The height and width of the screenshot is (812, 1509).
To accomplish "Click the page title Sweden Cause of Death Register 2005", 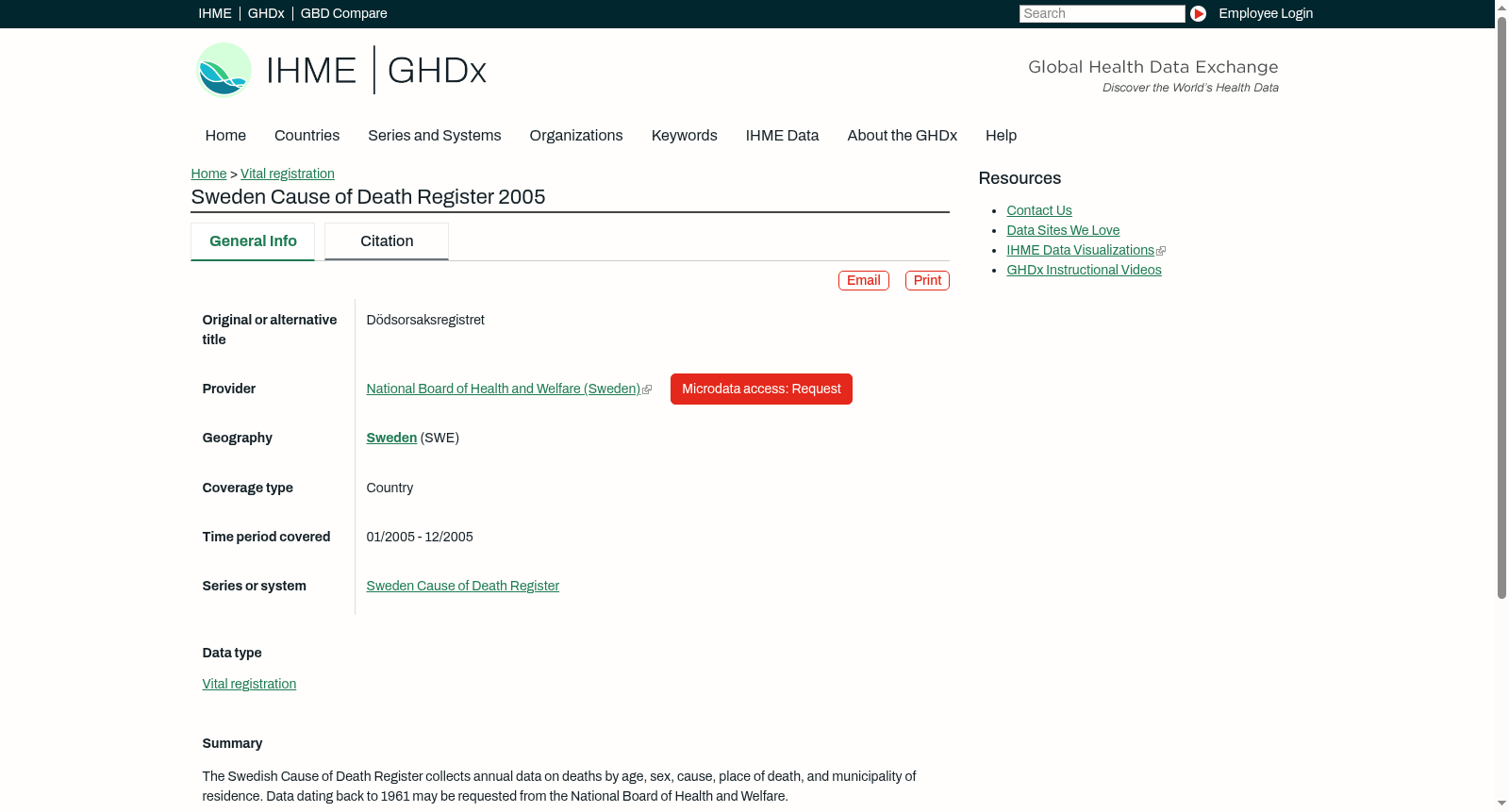I will click(x=368, y=197).
